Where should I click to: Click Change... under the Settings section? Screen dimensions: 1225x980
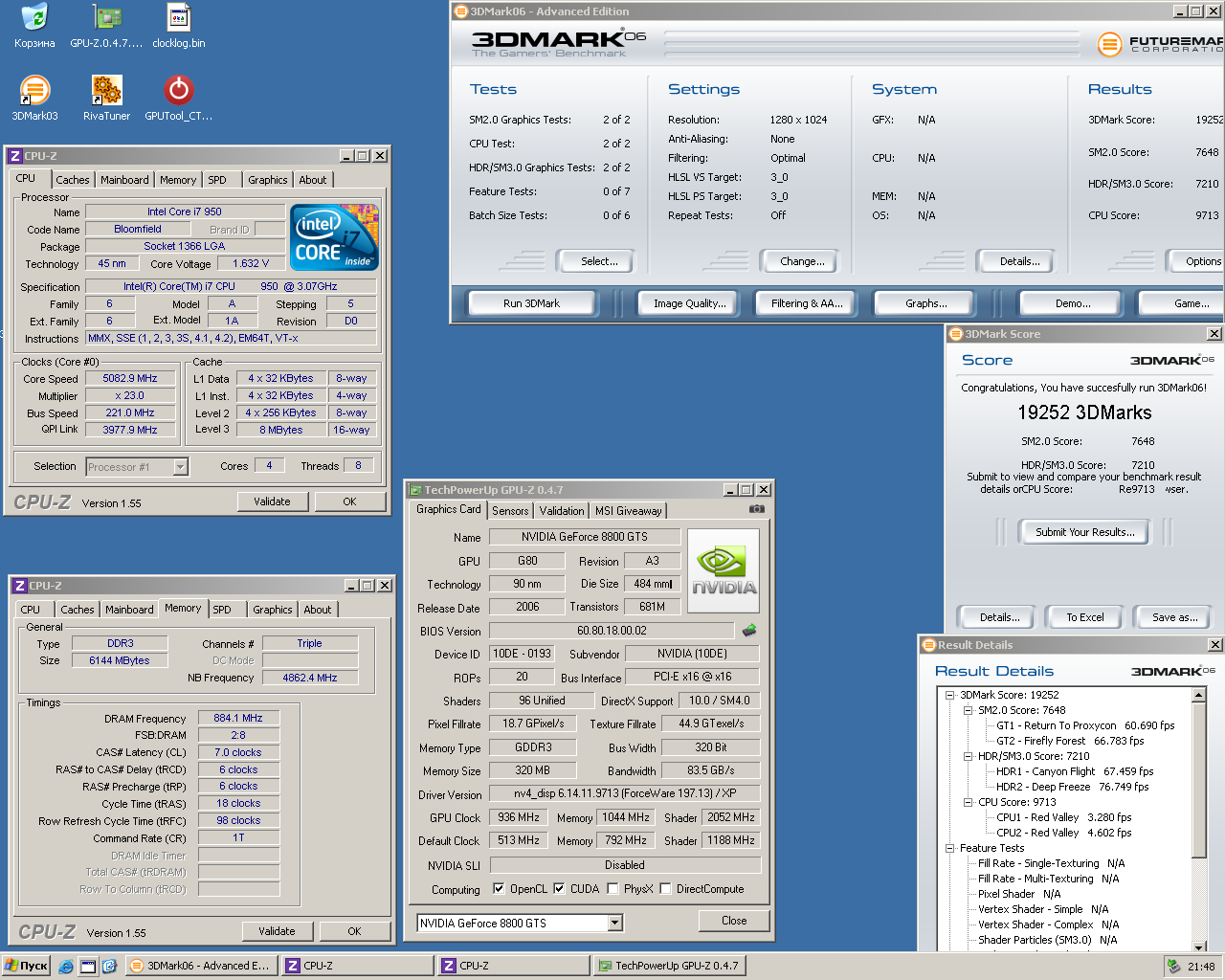click(802, 261)
